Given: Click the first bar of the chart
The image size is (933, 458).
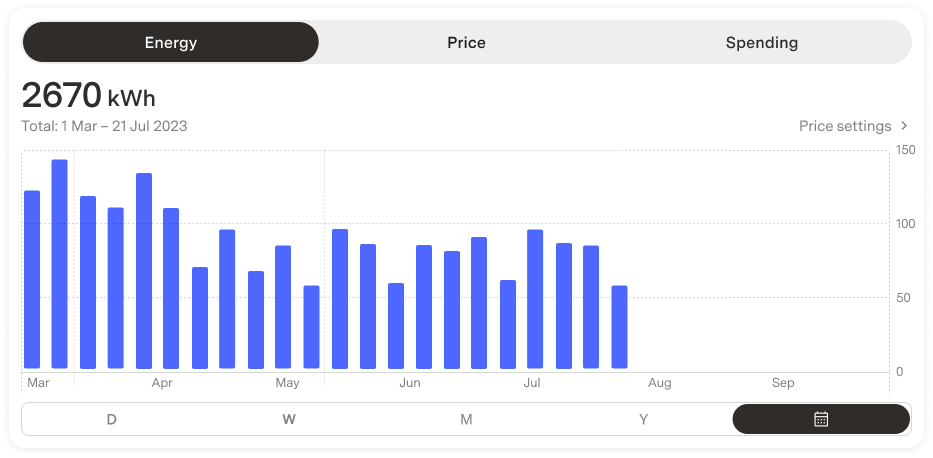Looking at the screenshot, I should [x=31, y=279].
